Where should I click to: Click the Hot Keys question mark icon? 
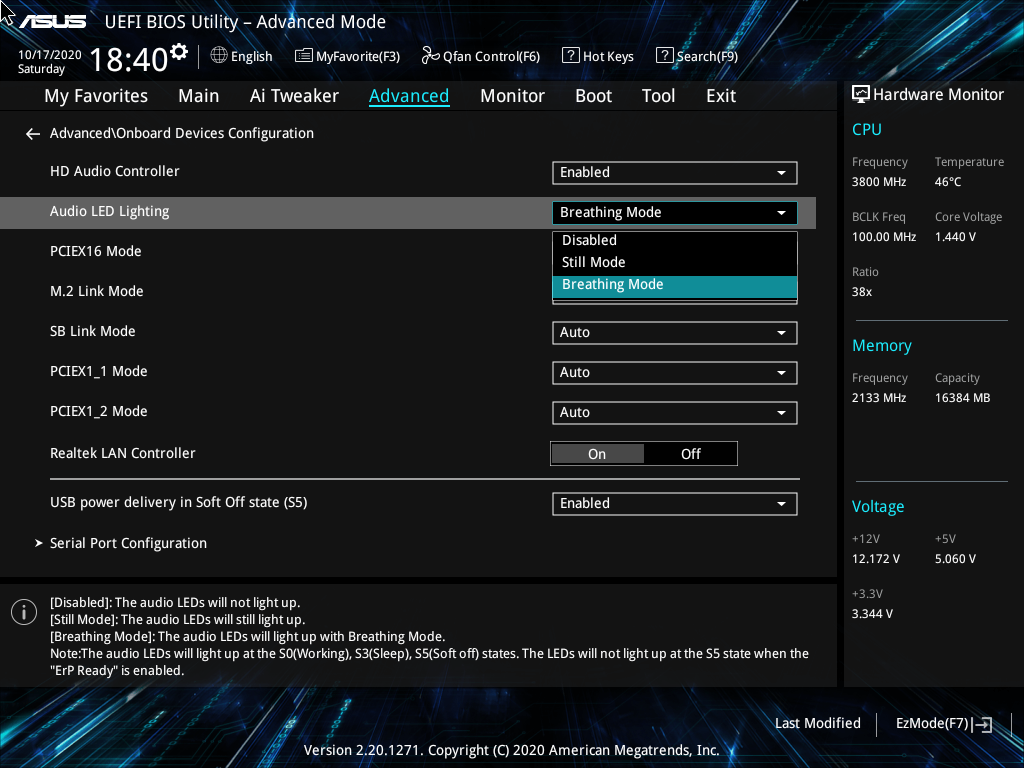(570, 56)
